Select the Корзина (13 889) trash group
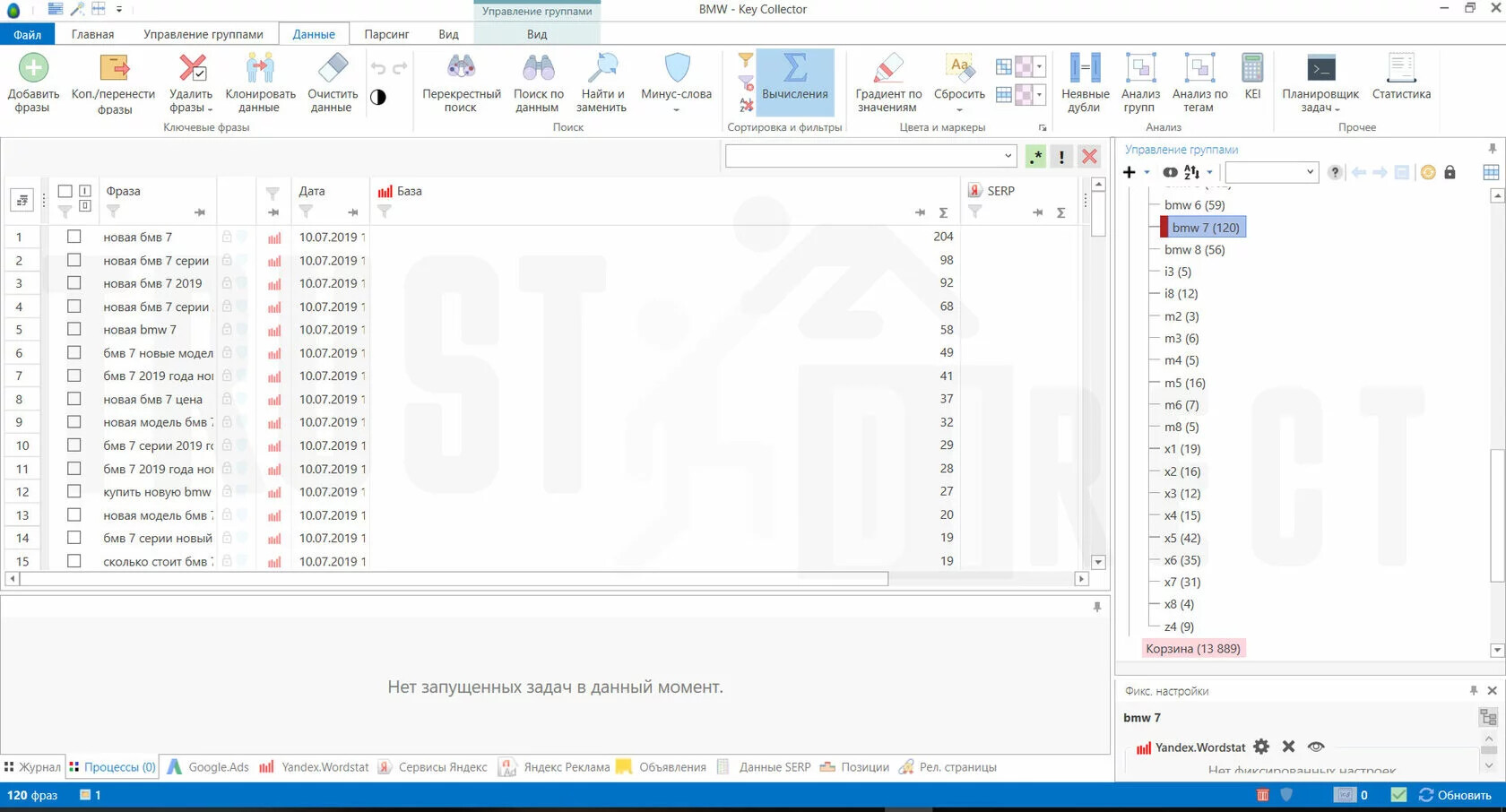 click(x=1192, y=648)
